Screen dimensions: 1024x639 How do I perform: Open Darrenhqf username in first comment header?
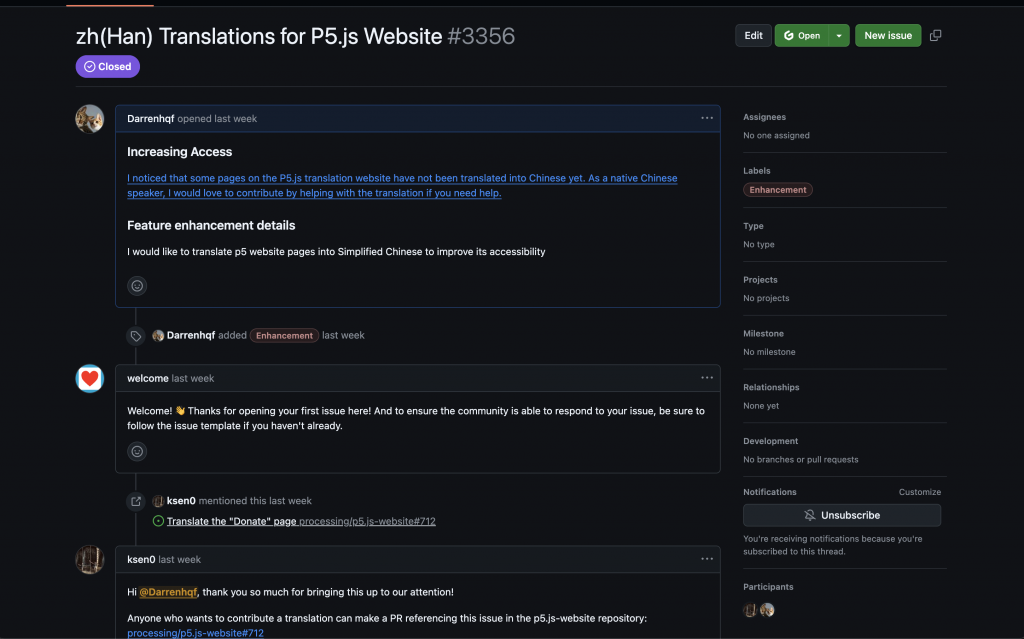[151, 119]
